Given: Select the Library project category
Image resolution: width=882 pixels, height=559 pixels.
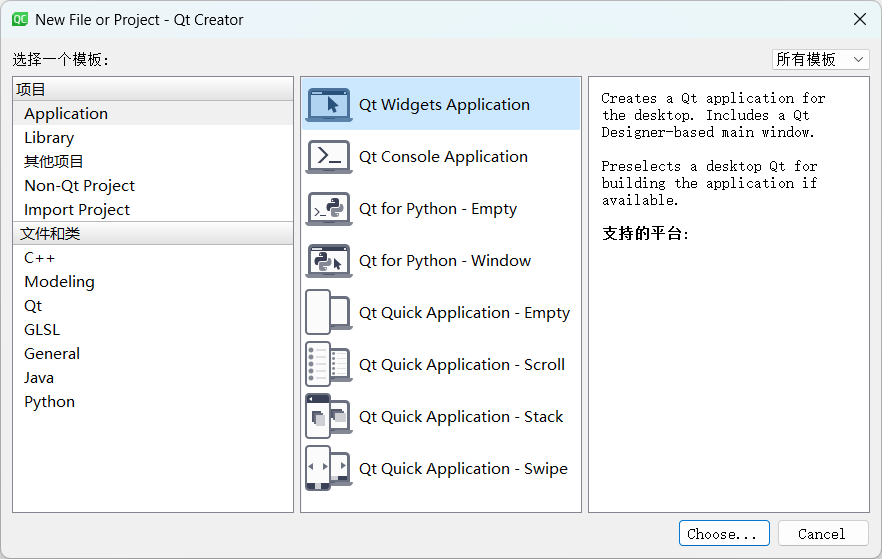Looking at the screenshot, I should tap(49, 138).
